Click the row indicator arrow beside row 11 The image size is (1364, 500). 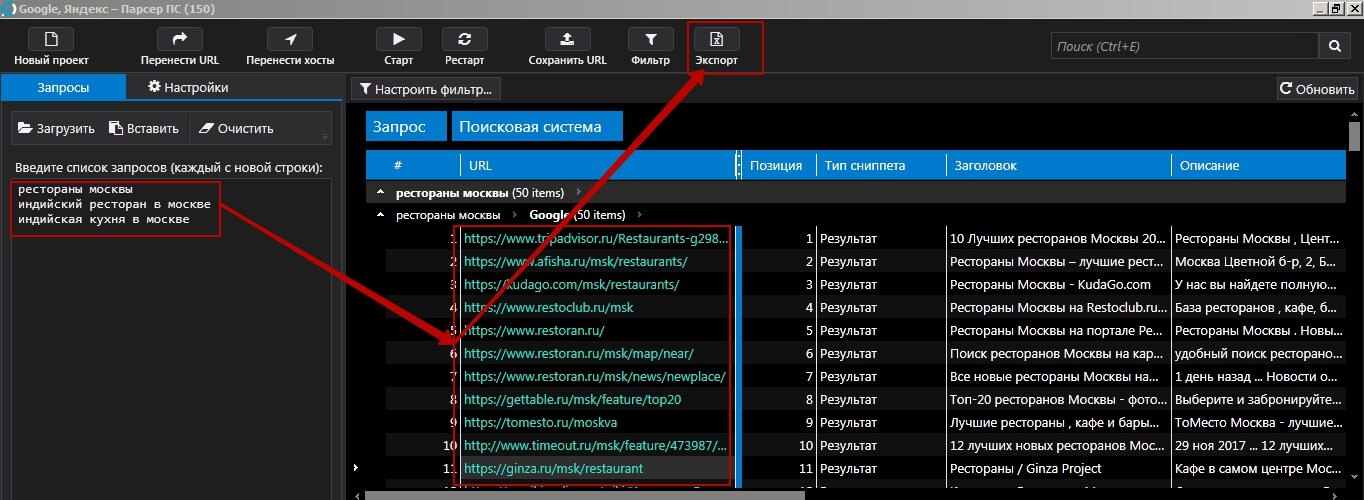pos(357,468)
